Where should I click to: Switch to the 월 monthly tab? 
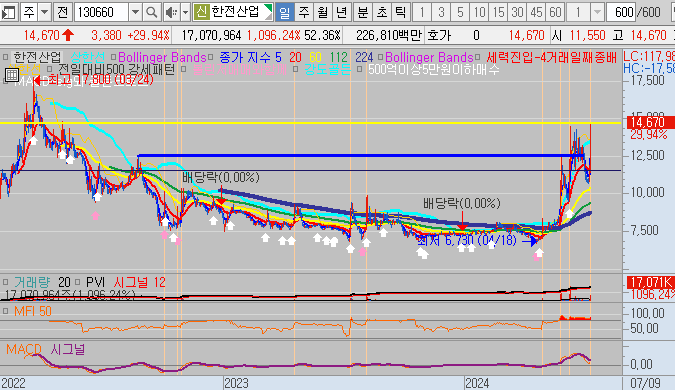[322, 12]
